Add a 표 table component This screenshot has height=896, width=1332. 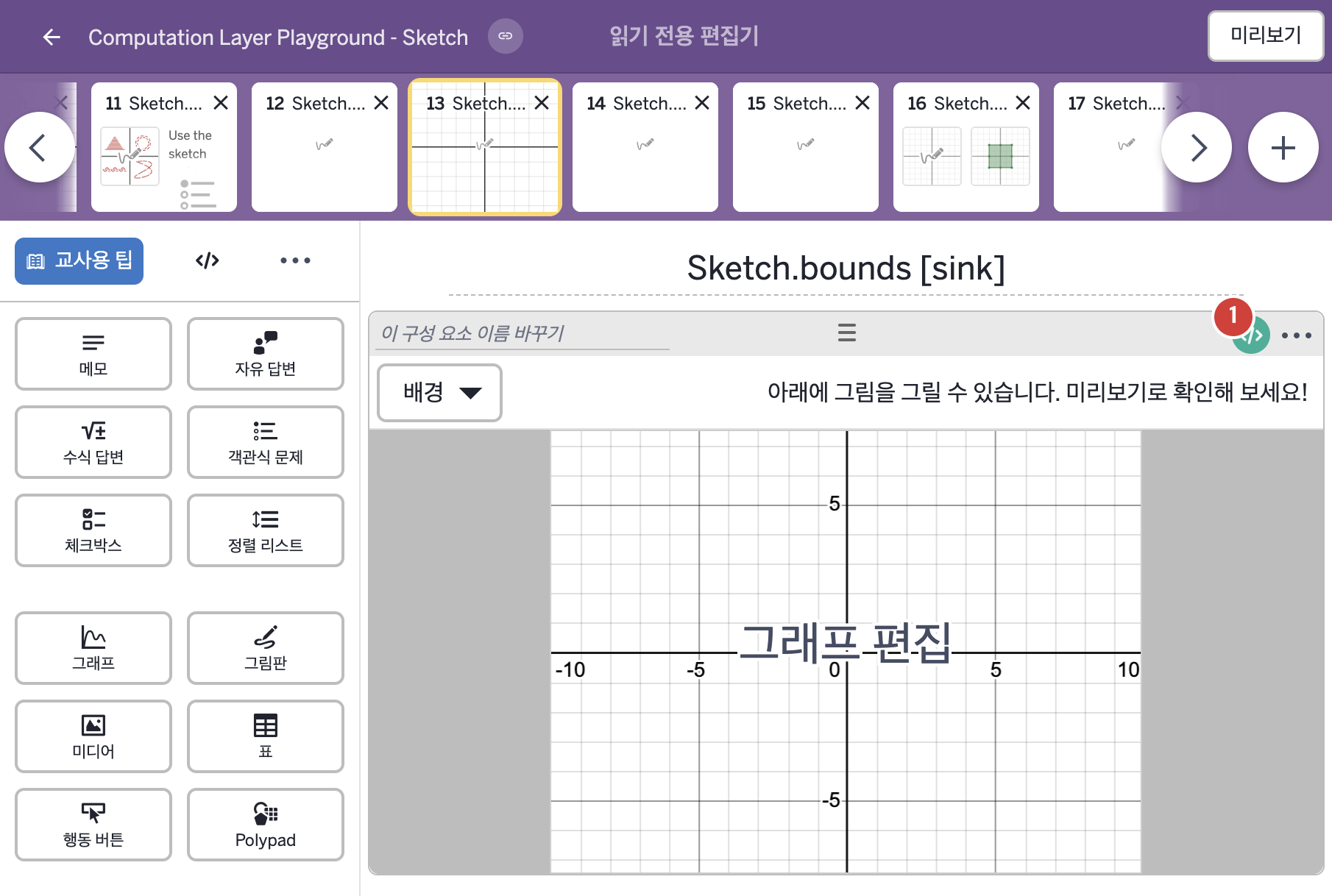266,736
